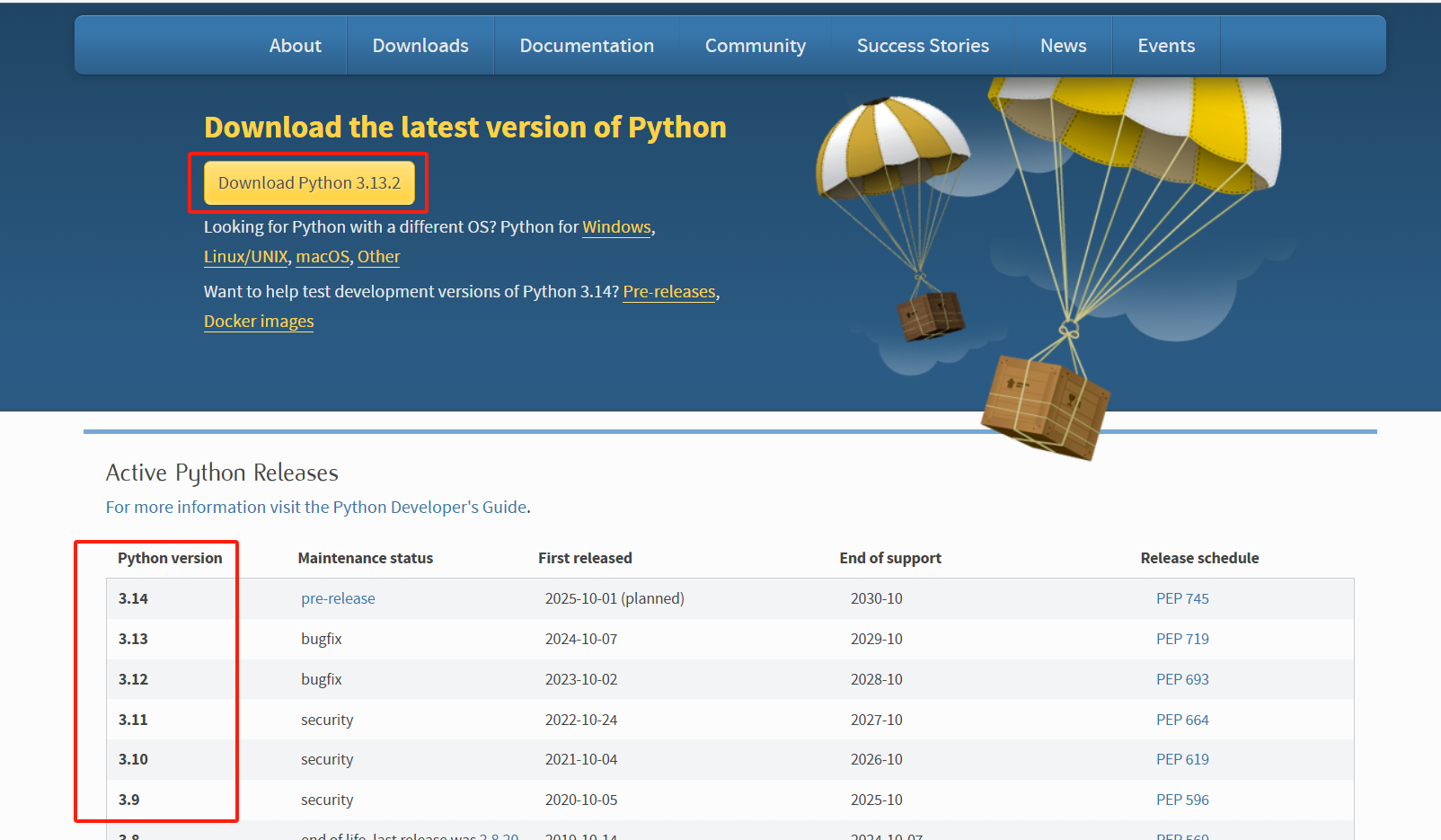The width and height of the screenshot is (1441, 840).
Task: Open the Community menu
Action: [756, 46]
